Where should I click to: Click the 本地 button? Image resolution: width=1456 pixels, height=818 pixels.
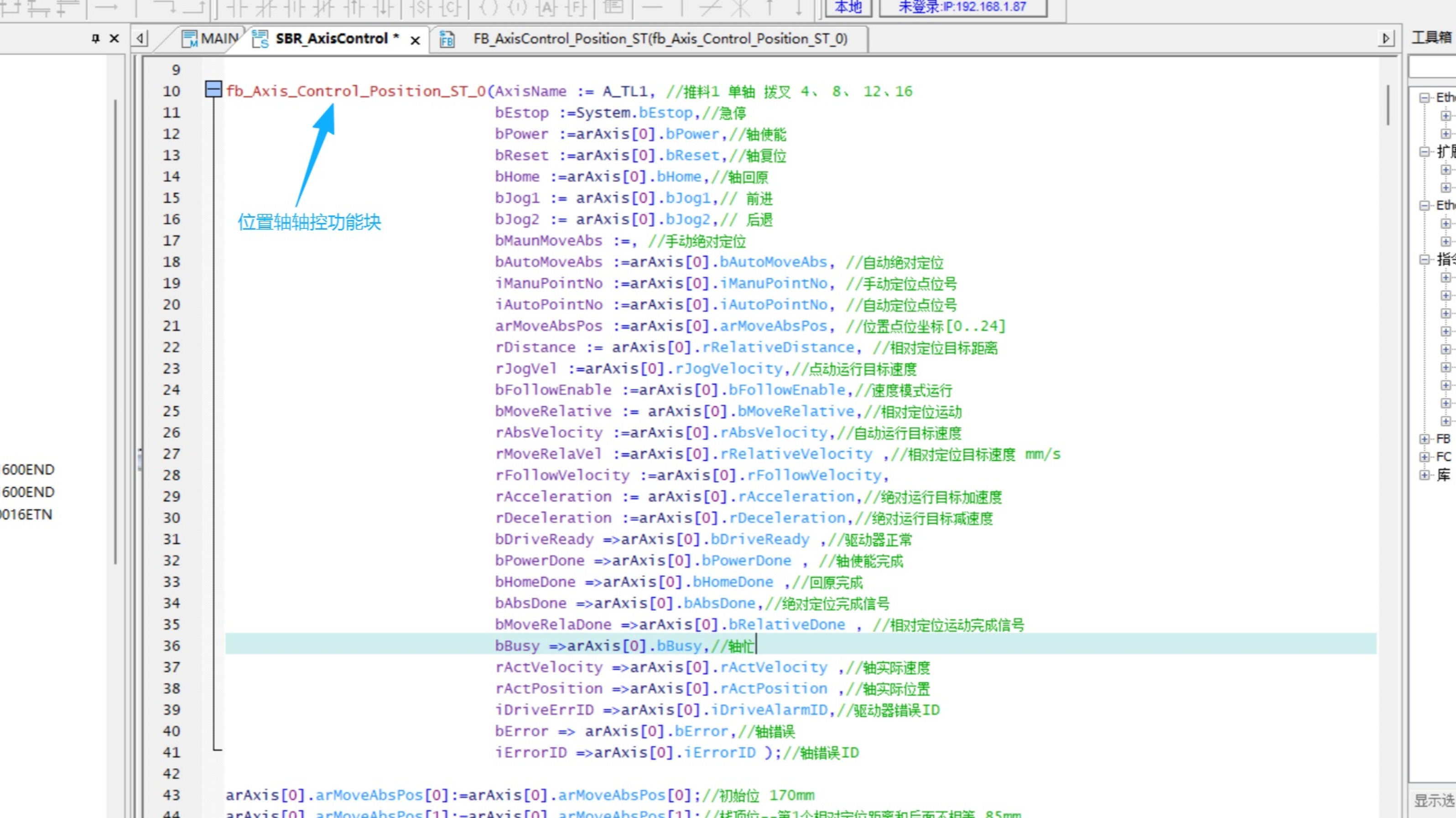tap(848, 7)
